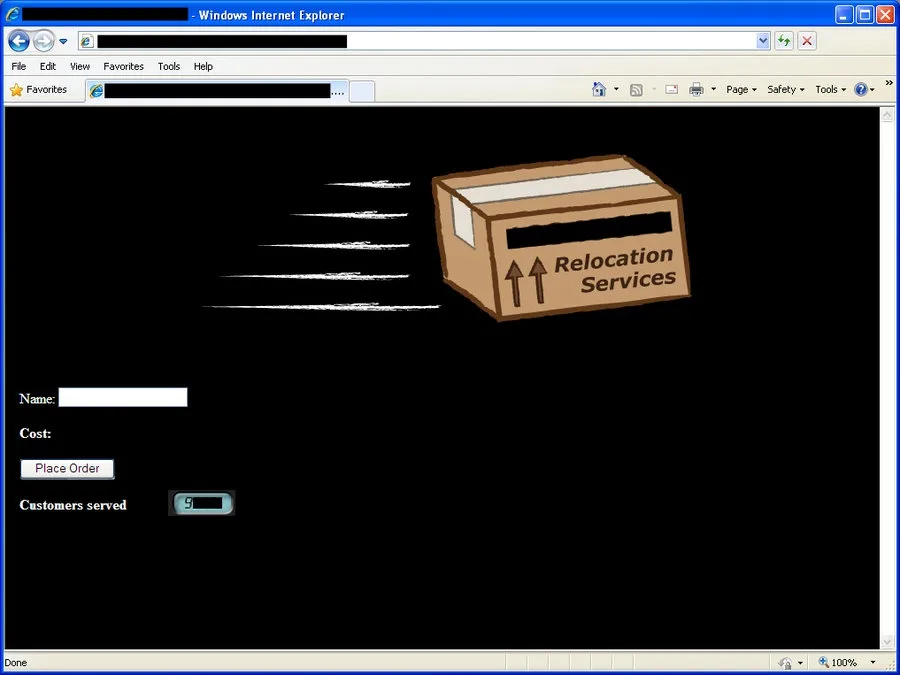Expand the Print options dropdown arrow
The image size is (900, 675).
713,90
